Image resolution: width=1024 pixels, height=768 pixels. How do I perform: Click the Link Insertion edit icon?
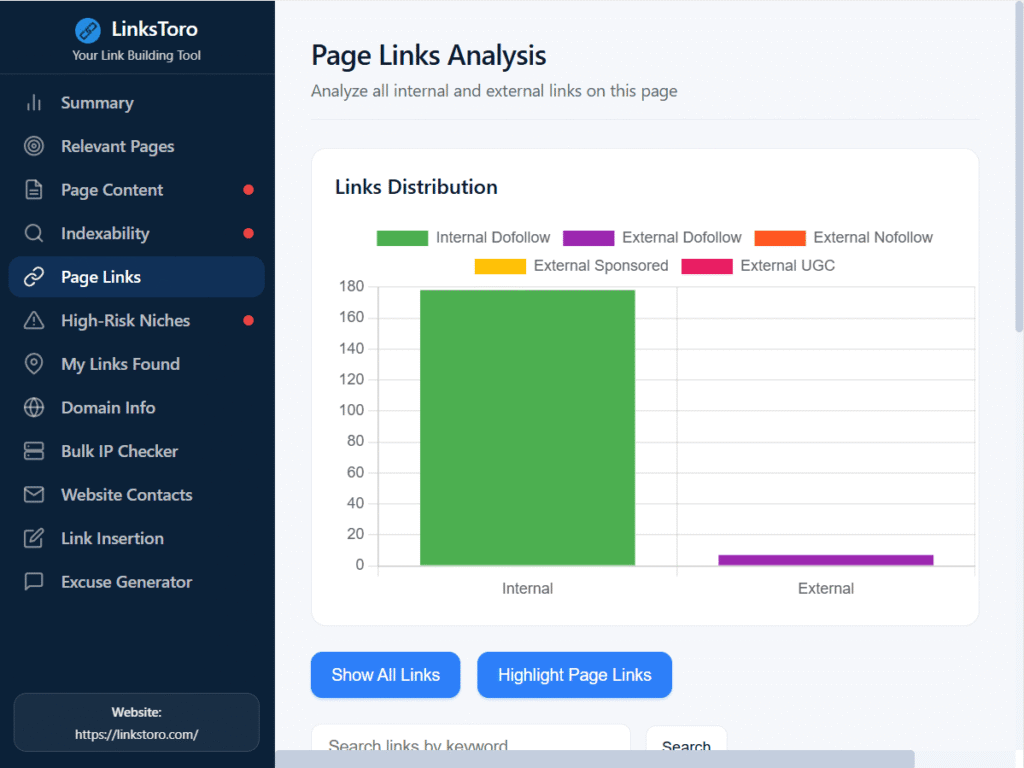click(34, 538)
